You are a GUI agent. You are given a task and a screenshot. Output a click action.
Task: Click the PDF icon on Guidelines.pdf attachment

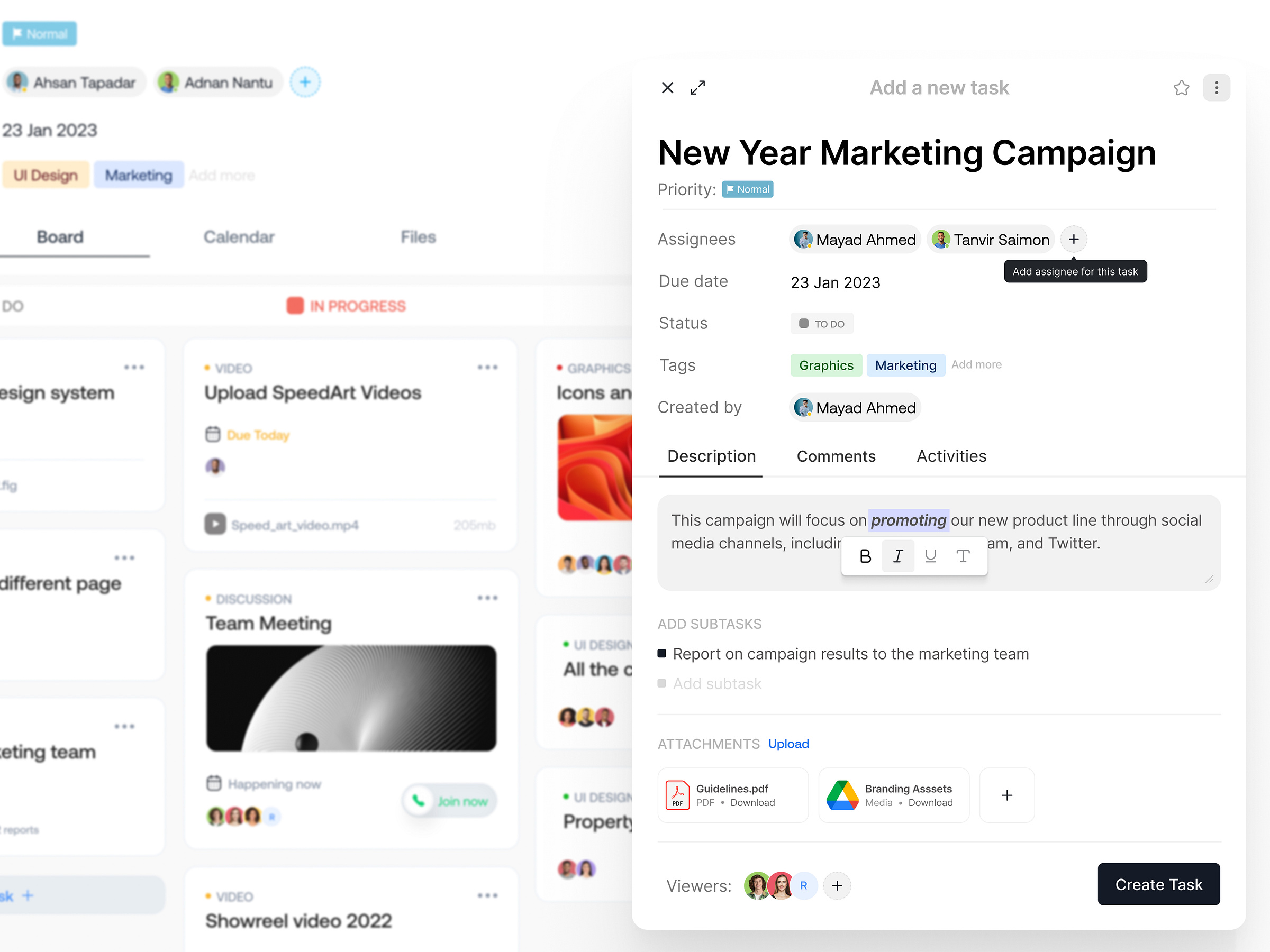pos(678,795)
